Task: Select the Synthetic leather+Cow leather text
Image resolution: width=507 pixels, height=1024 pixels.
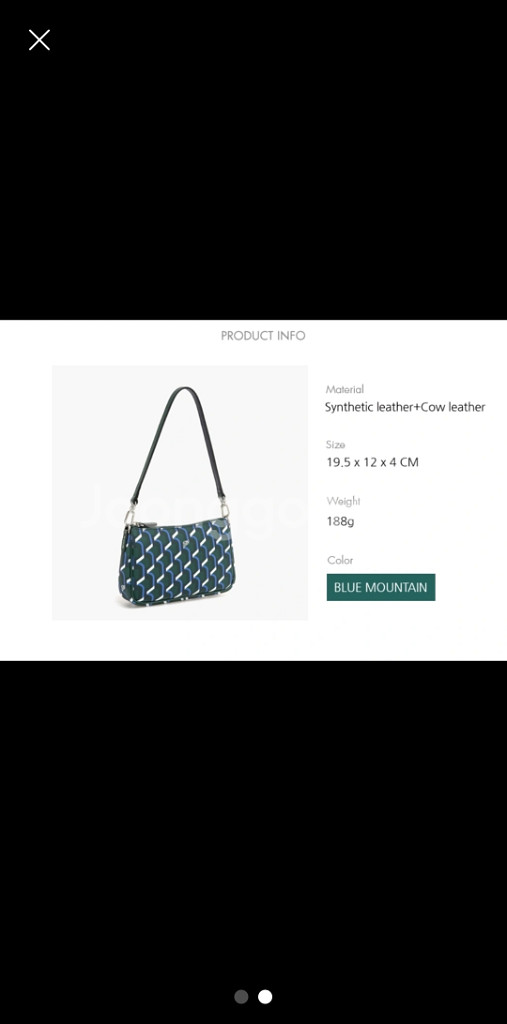Action: click(x=405, y=407)
